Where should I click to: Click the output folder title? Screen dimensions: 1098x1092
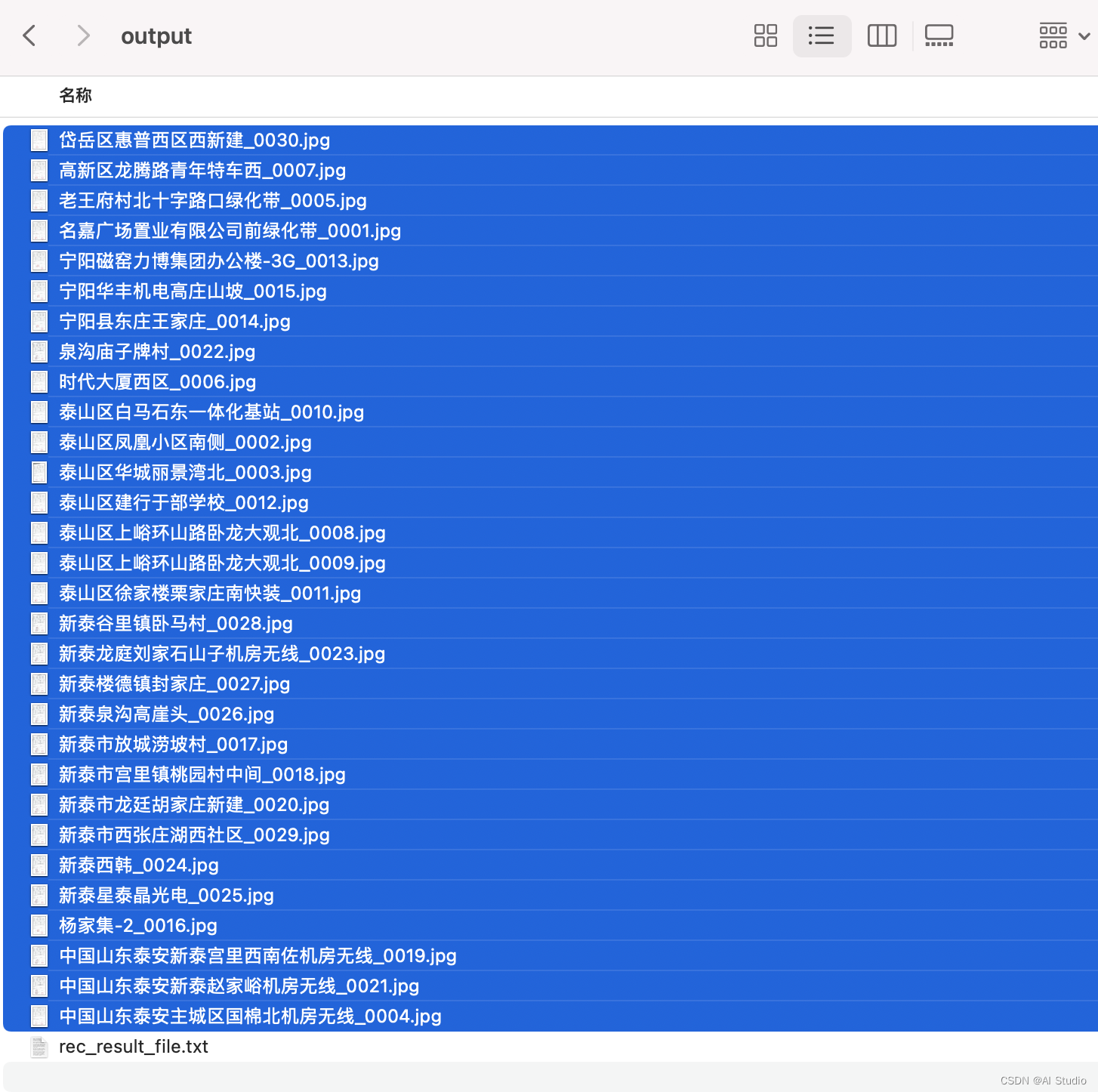156,36
